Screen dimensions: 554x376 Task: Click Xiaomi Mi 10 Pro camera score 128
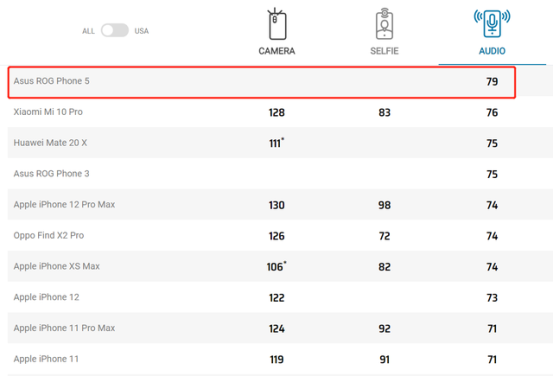click(277, 112)
